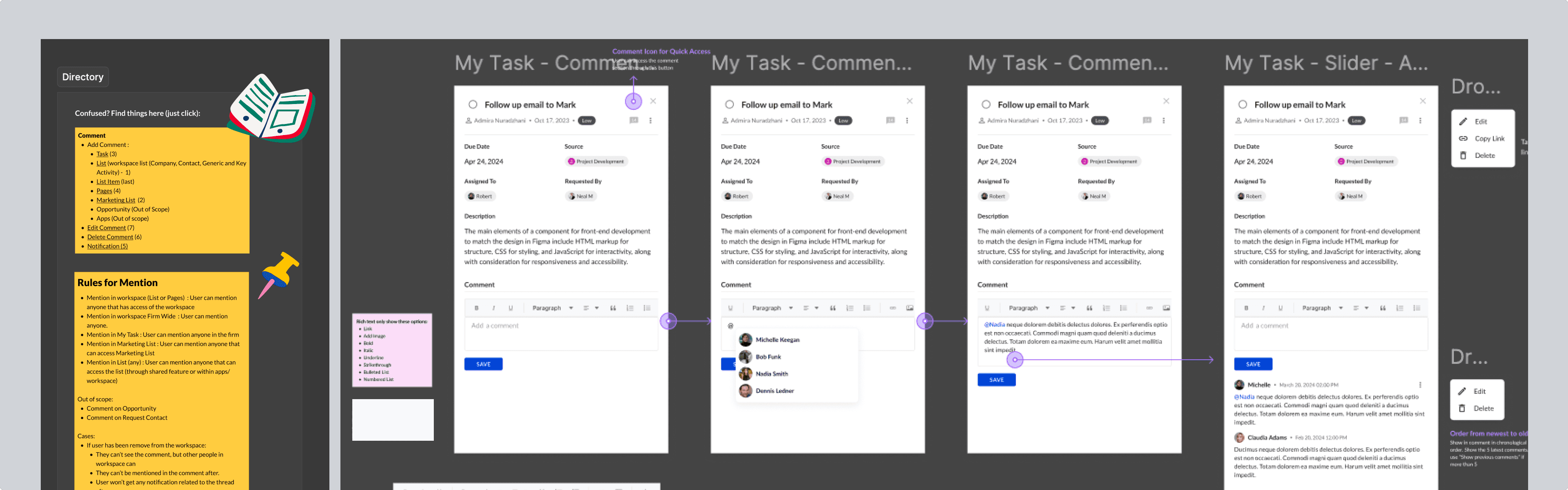Click Add a comment field in Slider frame

tap(1331, 334)
